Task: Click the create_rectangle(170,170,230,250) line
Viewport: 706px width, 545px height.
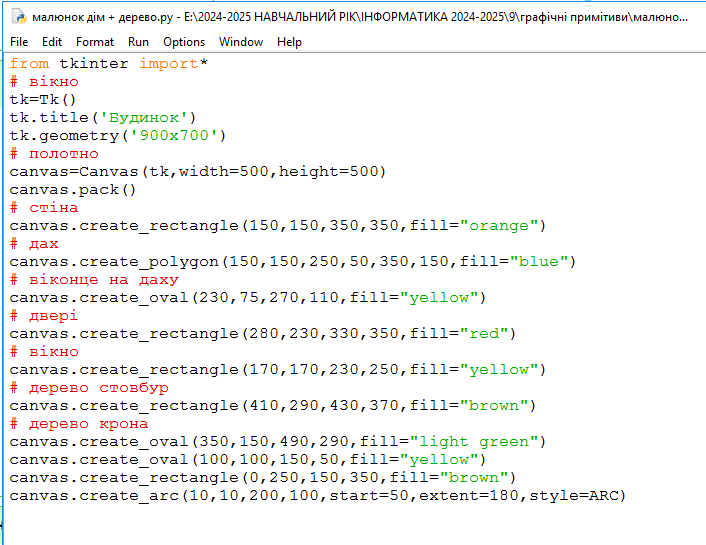Action: [278, 370]
